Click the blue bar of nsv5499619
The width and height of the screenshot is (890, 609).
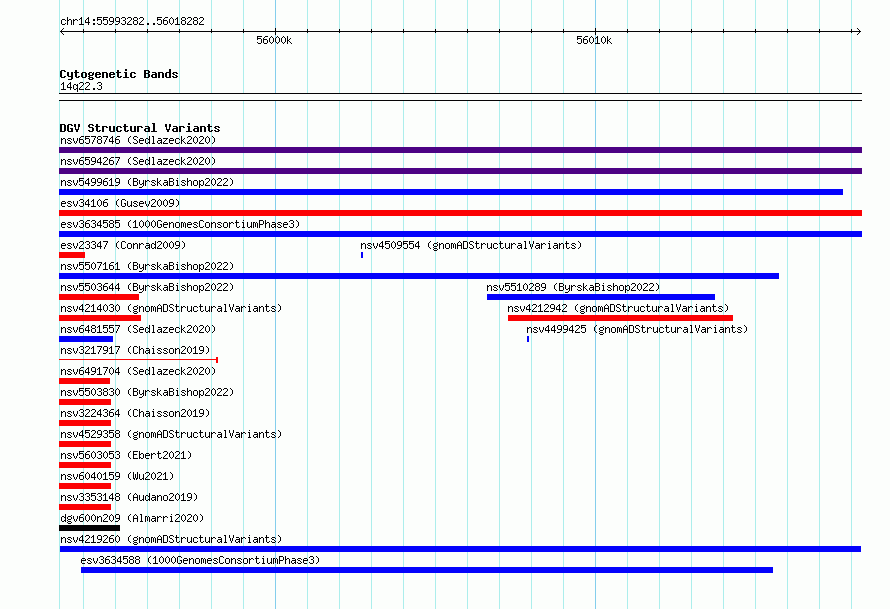coord(451,192)
